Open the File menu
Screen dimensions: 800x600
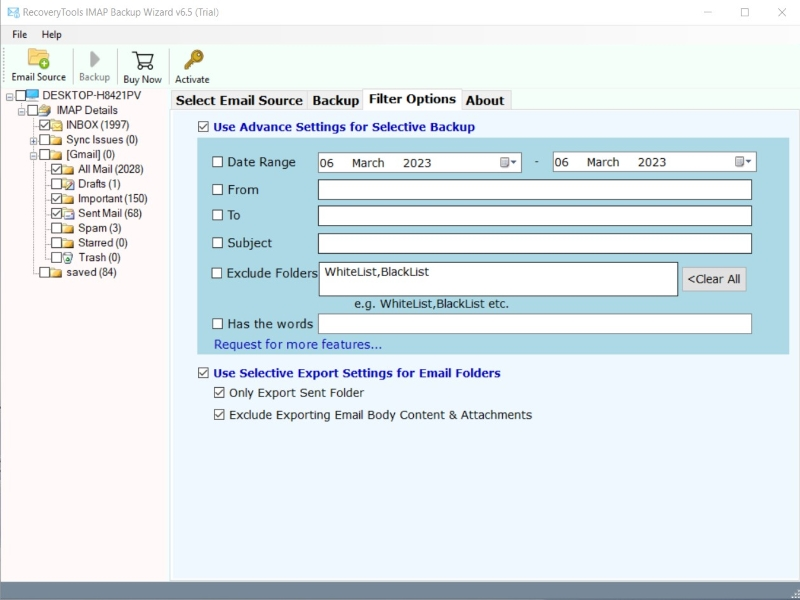click(20, 35)
